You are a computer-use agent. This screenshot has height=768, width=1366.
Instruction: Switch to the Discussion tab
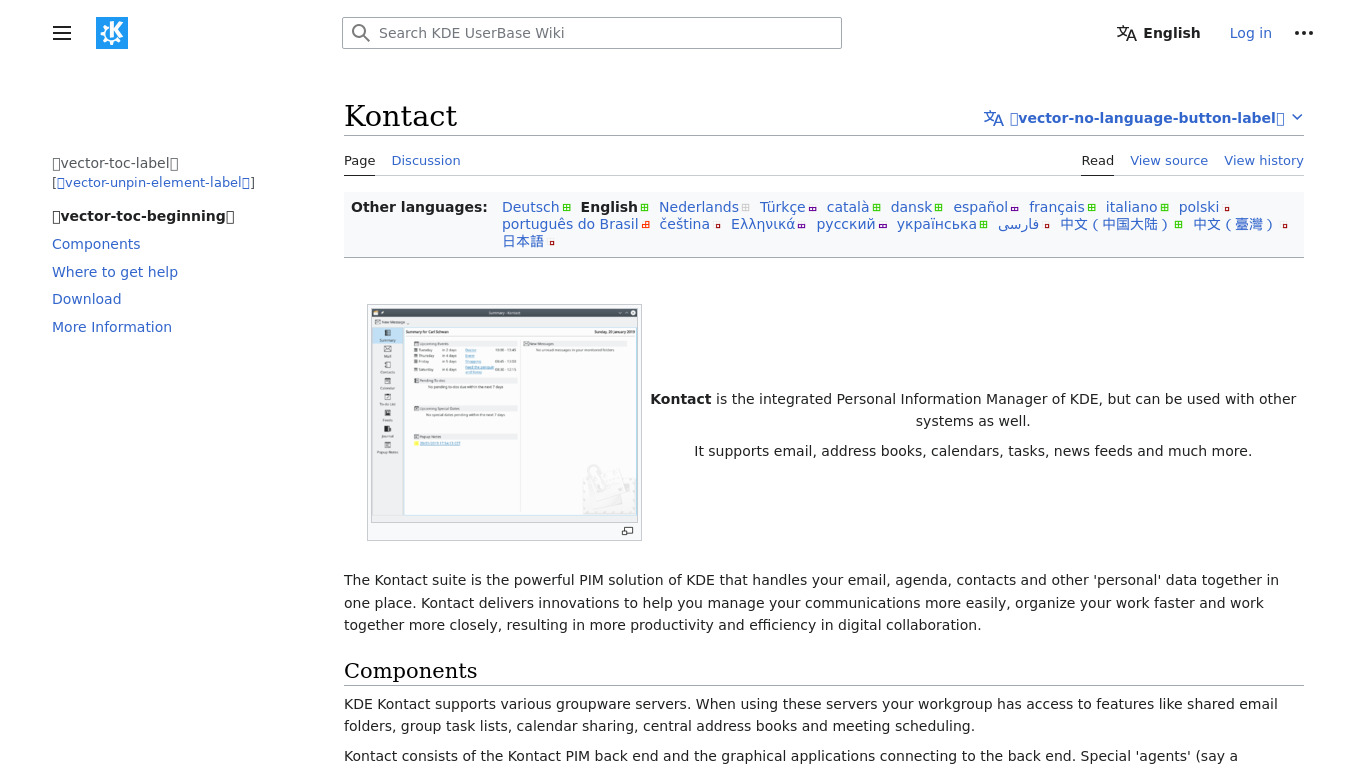[x=426, y=160]
